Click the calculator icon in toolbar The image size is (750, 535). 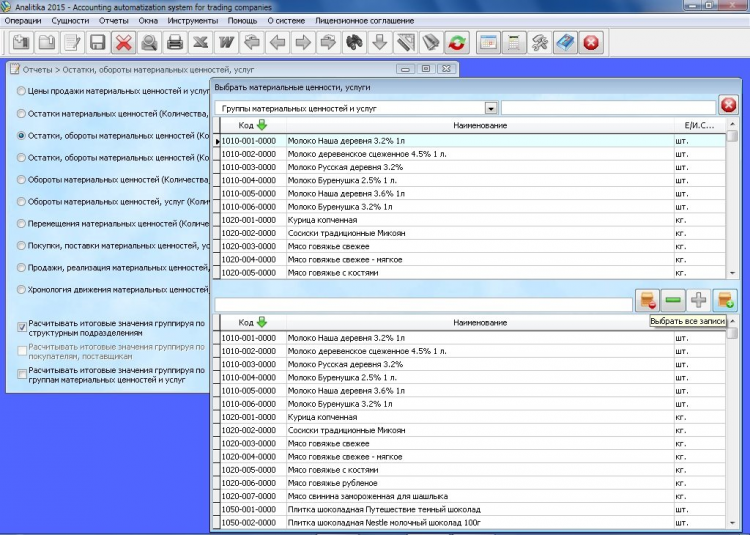coord(513,42)
